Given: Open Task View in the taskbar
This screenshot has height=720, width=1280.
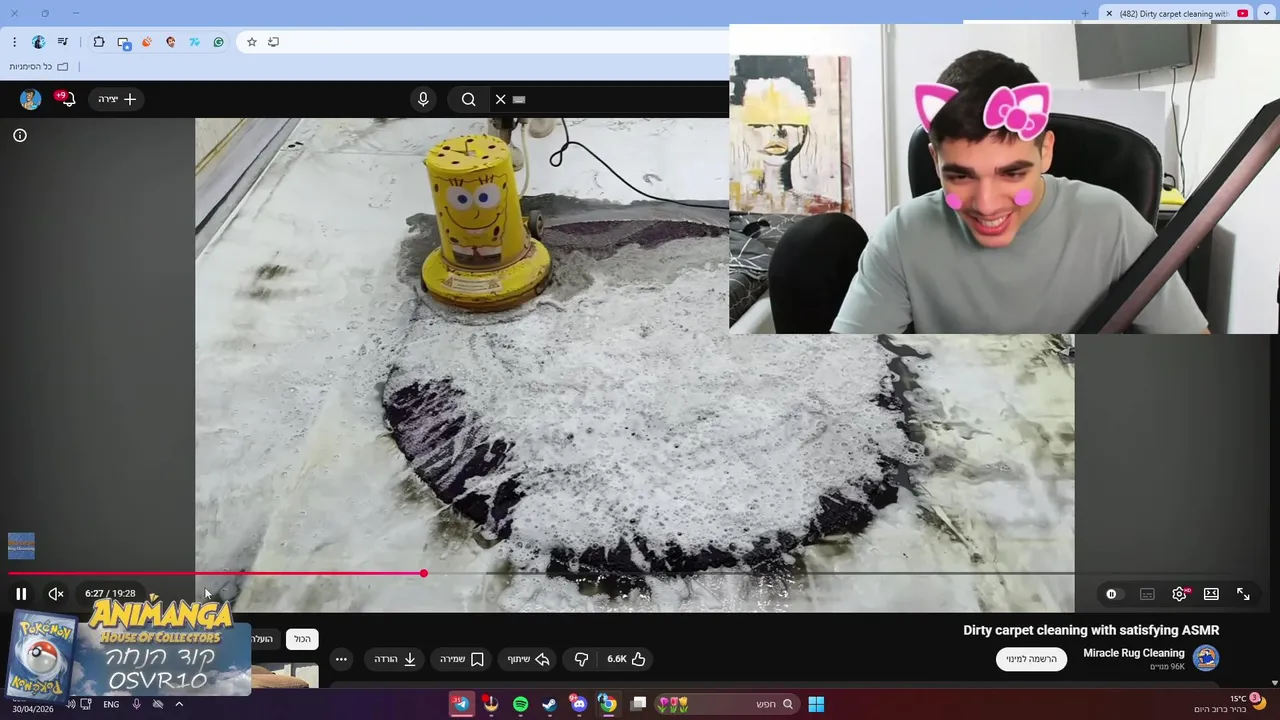Looking at the screenshot, I should pyautogui.click(x=638, y=704).
